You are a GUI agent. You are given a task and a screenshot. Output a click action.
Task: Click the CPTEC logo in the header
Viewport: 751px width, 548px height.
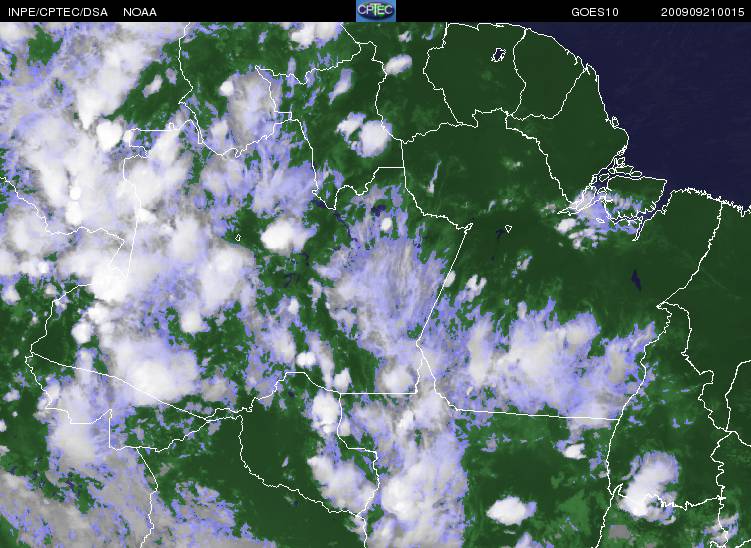[375, 11]
